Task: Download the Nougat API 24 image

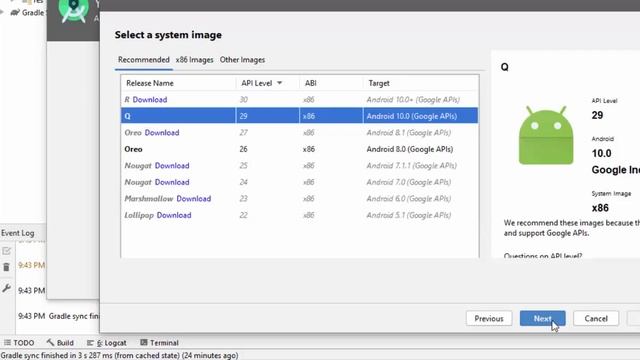Action: click(172, 182)
